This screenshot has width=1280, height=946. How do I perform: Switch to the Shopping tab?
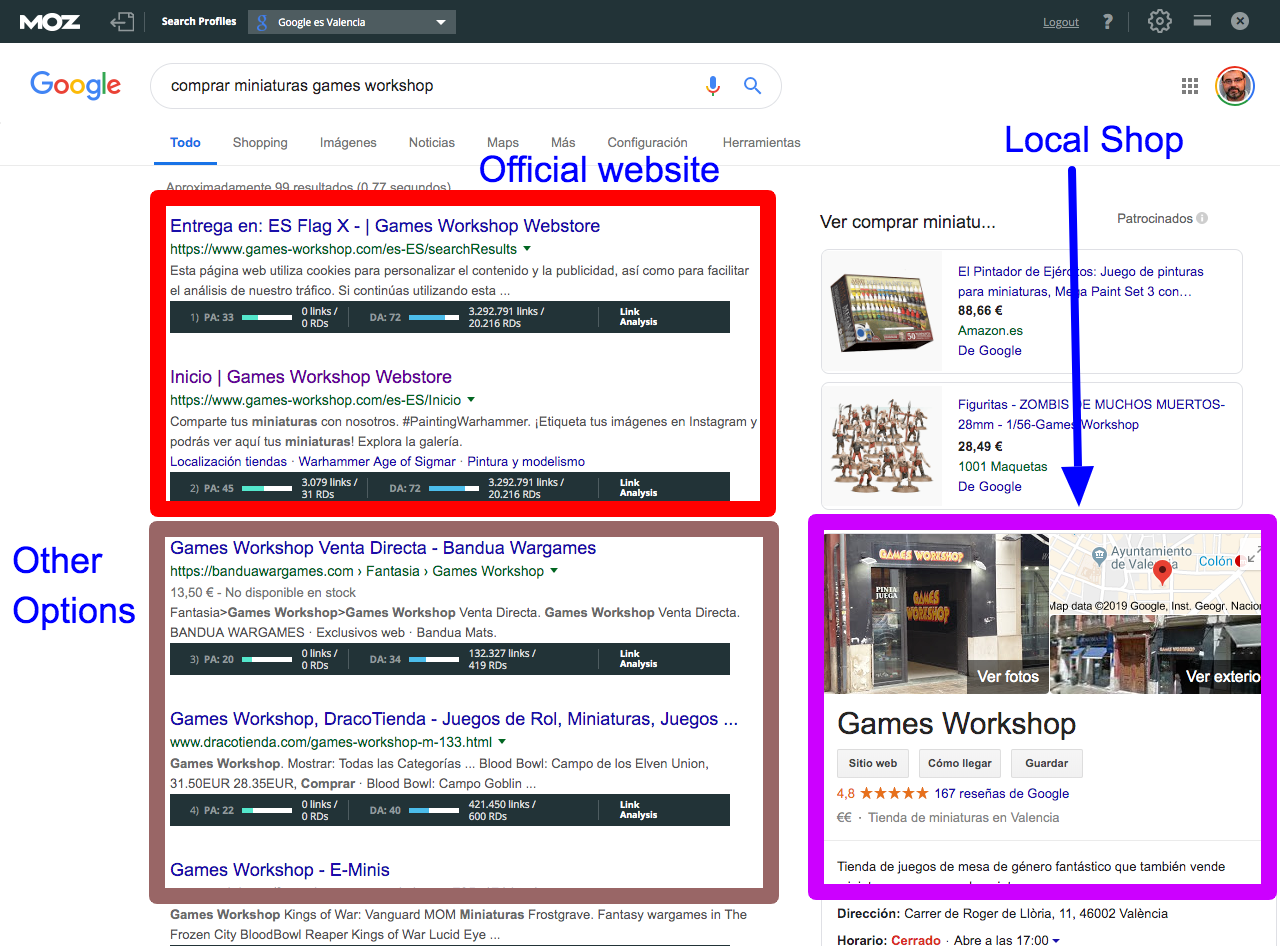coord(260,142)
